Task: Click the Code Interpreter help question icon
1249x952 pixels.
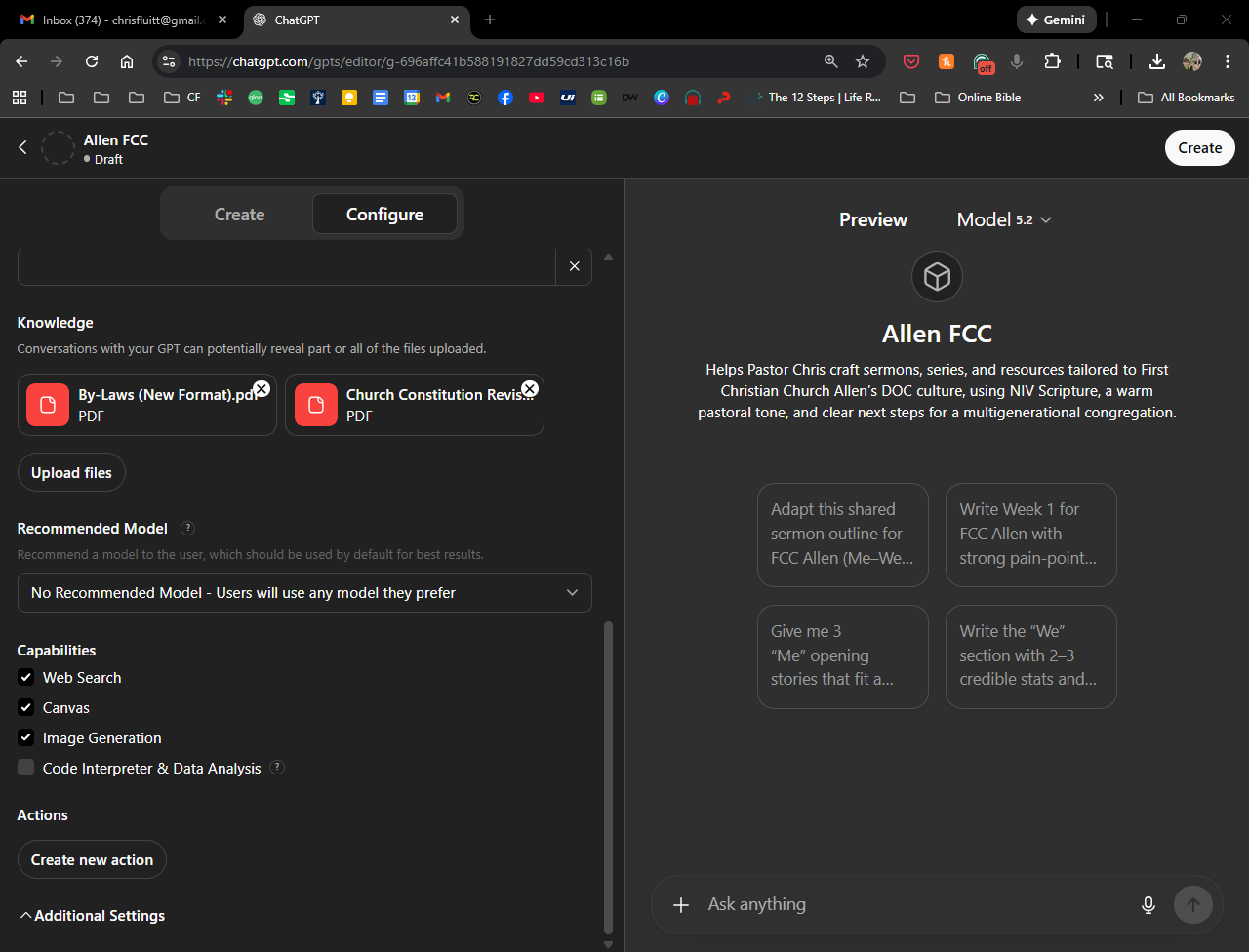Action: tap(277, 768)
